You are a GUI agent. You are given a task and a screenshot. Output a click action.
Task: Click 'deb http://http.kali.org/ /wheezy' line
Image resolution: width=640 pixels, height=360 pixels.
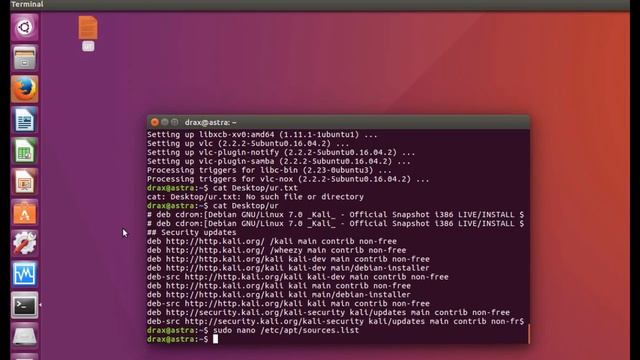276,250
